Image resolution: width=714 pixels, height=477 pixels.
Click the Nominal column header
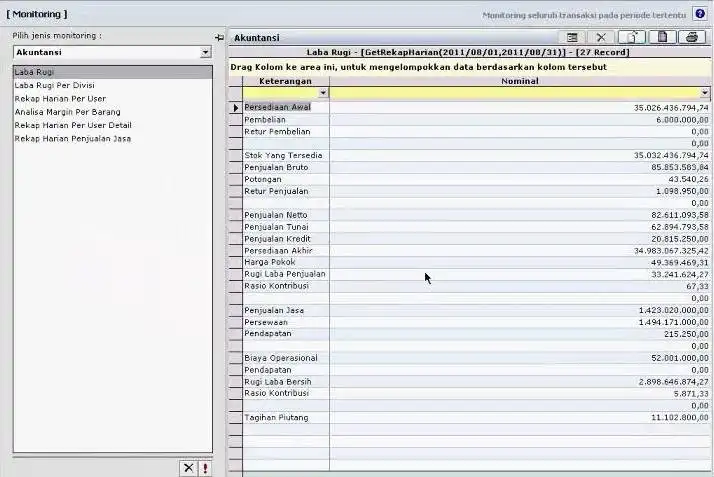tap(520, 81)
